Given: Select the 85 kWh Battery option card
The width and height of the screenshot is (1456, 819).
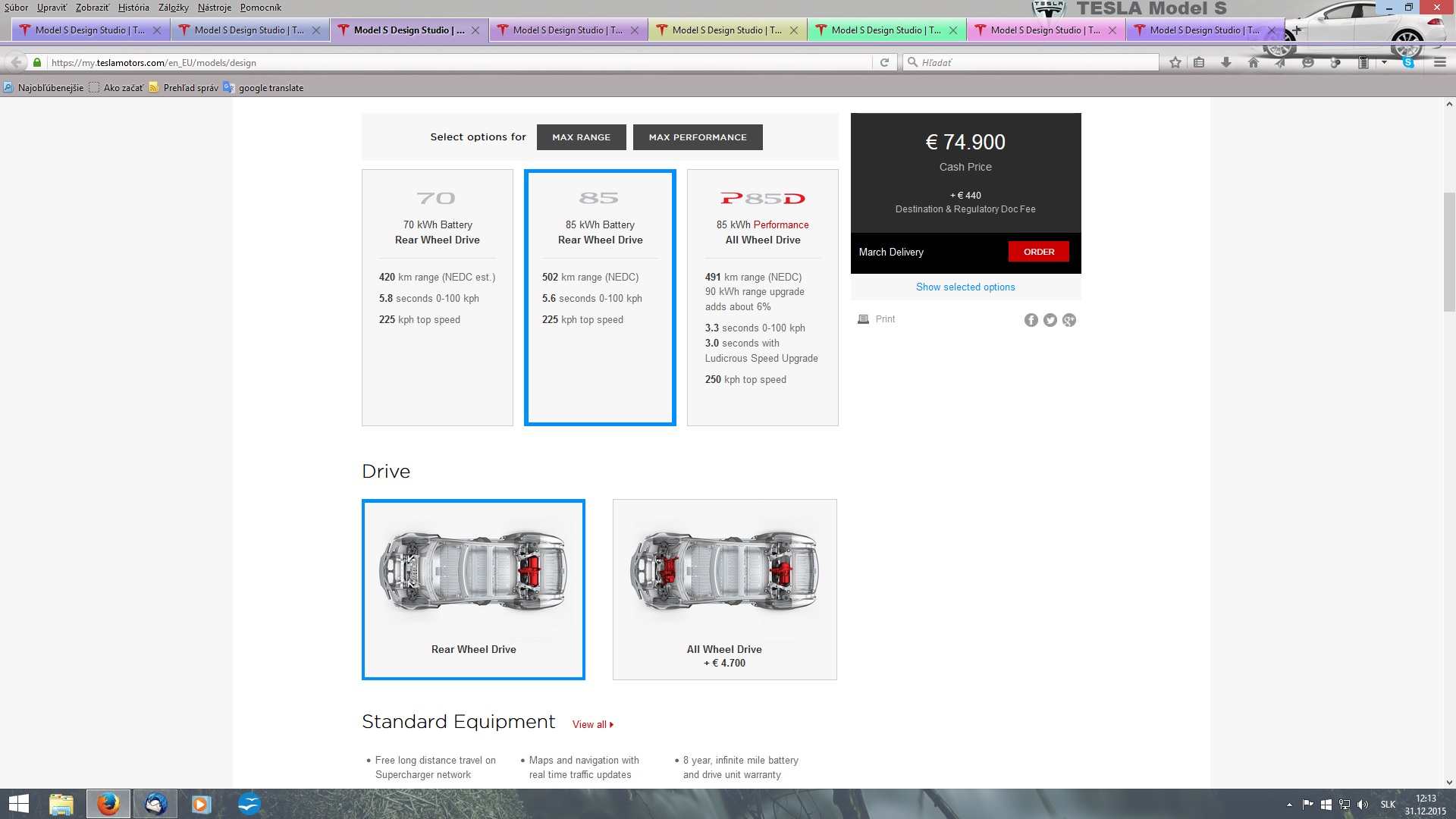Looking at the screenshot, I should click(600, 297).
